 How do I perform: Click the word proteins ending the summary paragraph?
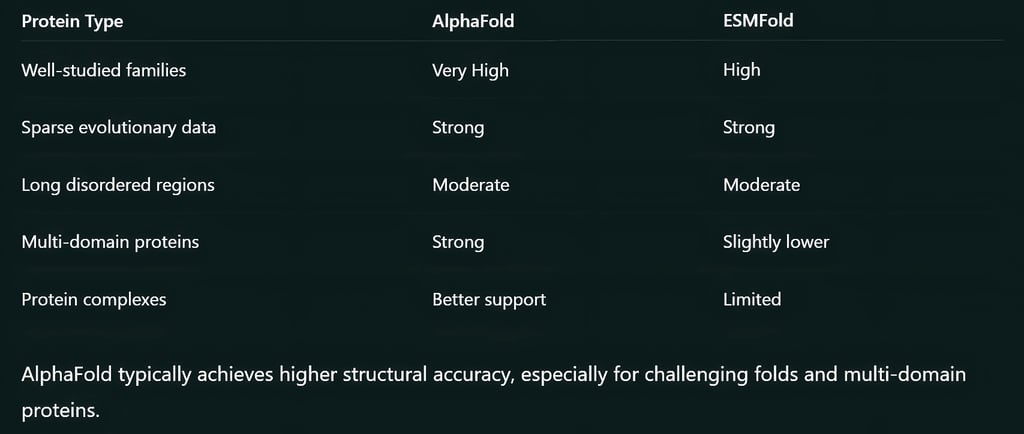tap(61, 412)
